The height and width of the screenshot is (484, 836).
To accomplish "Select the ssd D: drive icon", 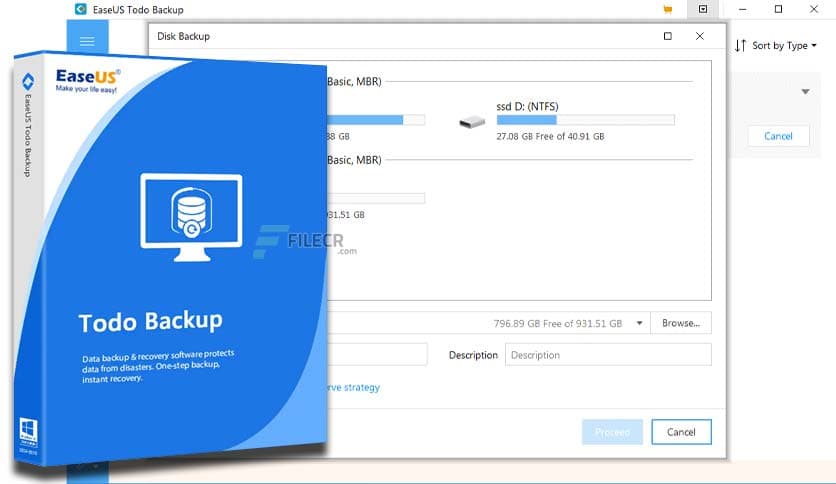I will pos(472,122).
